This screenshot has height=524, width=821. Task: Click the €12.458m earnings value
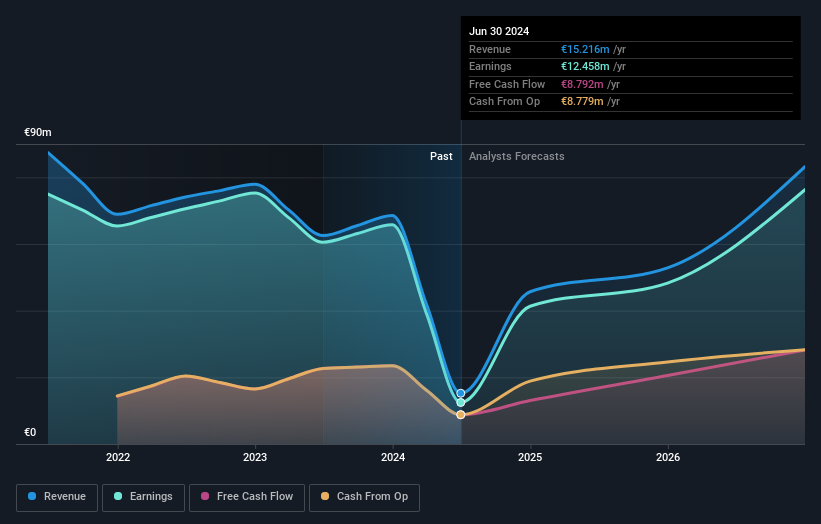585,66
